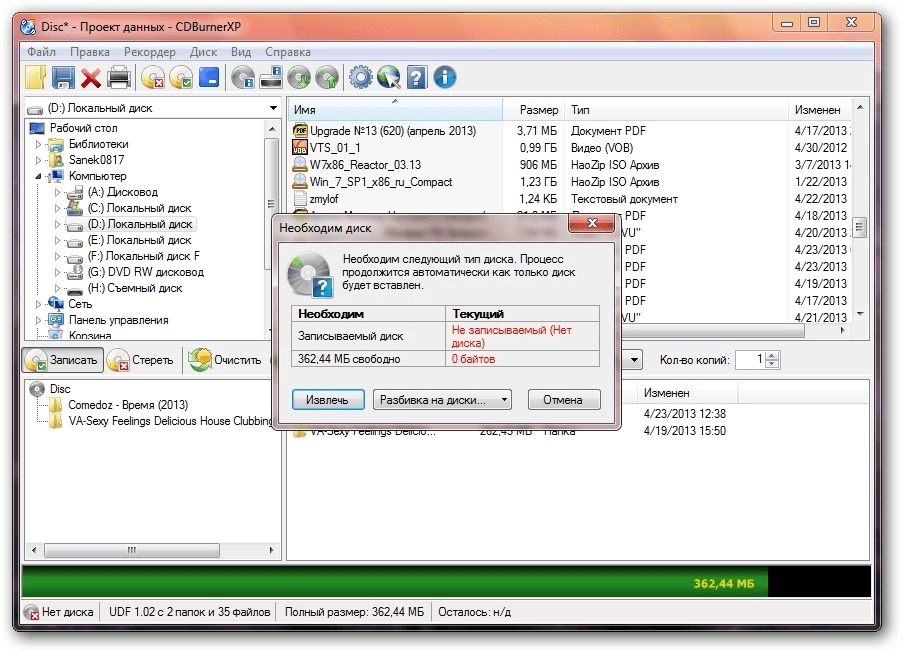Open the Диск menu
This screenshot has width=902, height=652.
(x=203, y=52)
